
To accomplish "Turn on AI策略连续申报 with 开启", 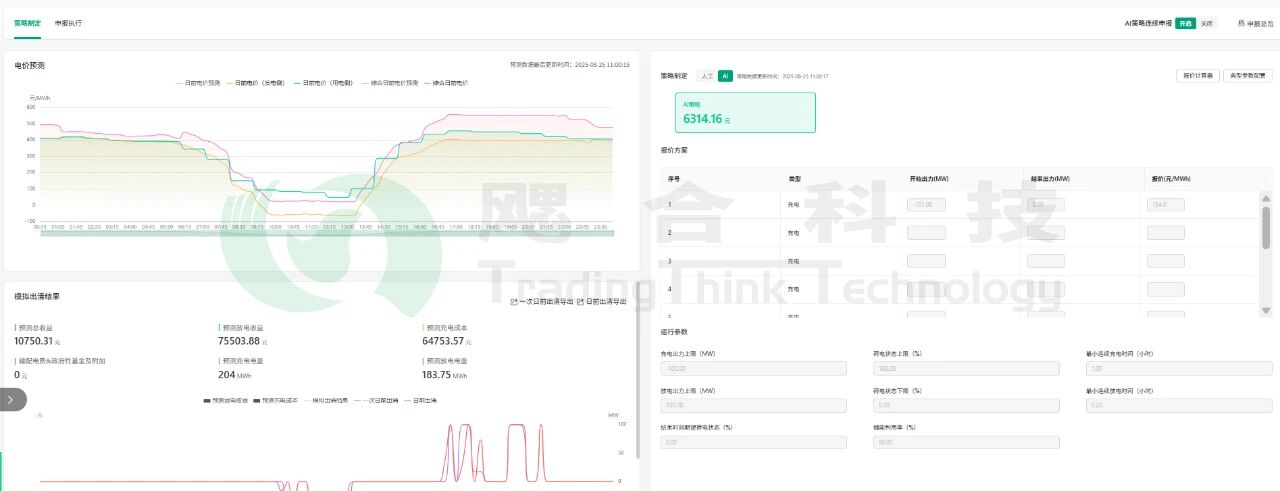I will coord(1185,22).
